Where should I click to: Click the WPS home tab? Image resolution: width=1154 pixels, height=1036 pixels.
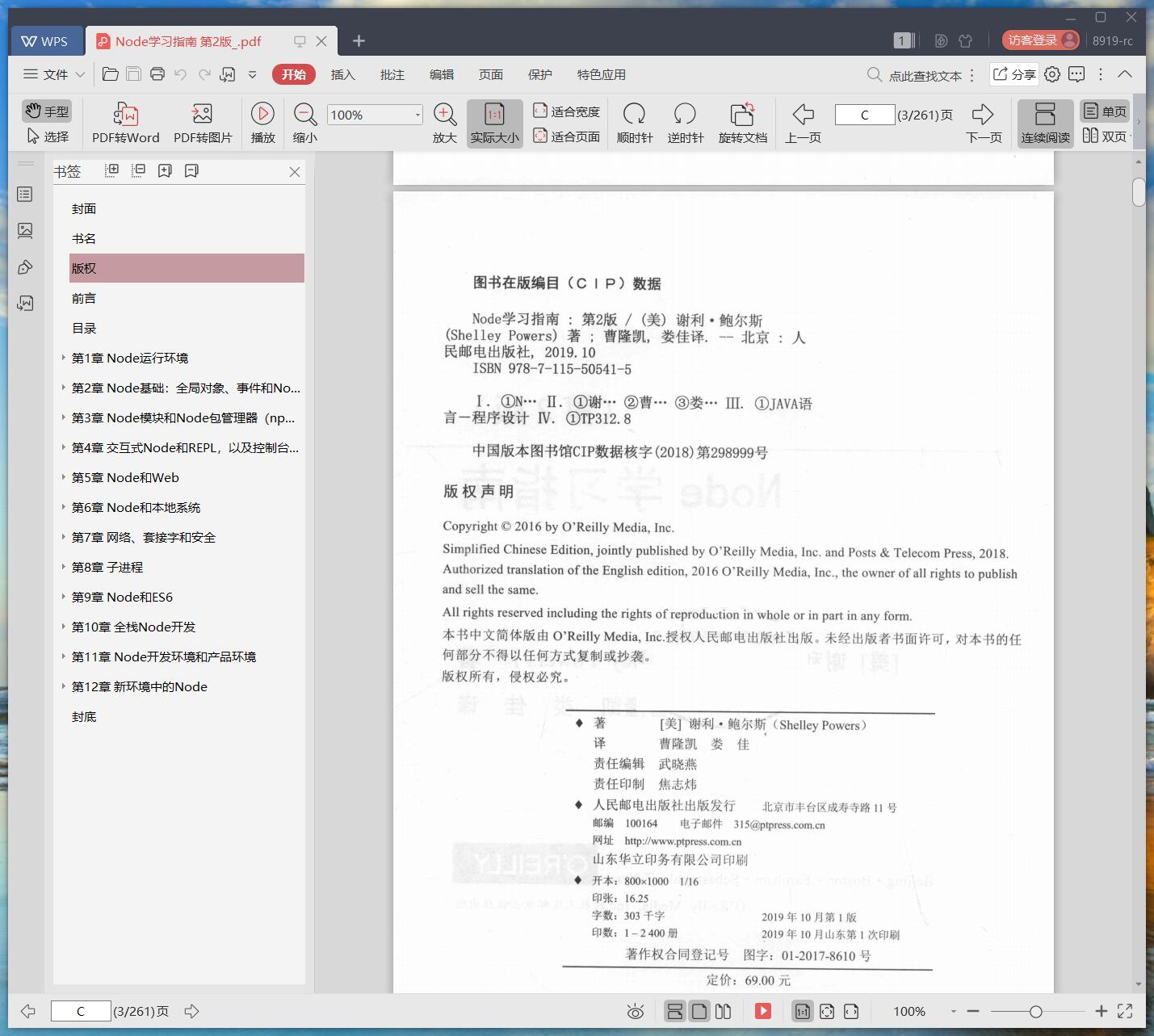point(45,41)
